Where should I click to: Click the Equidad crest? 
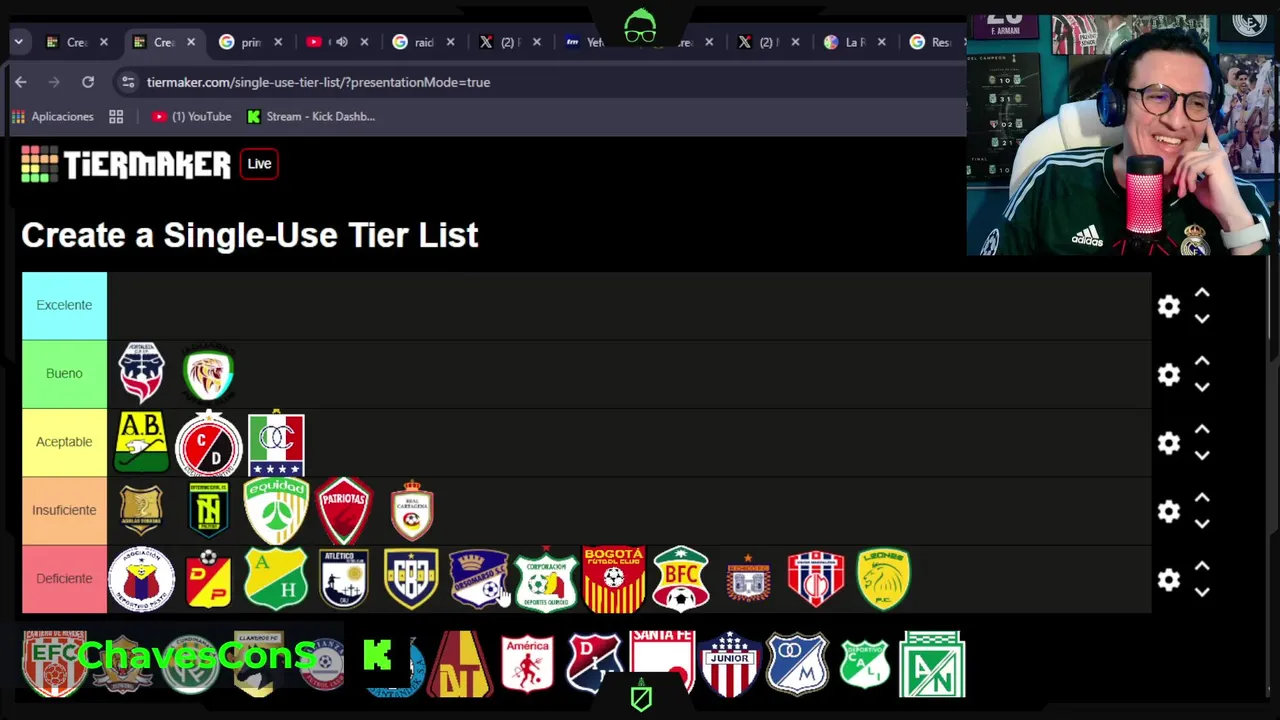coord(276,510)
